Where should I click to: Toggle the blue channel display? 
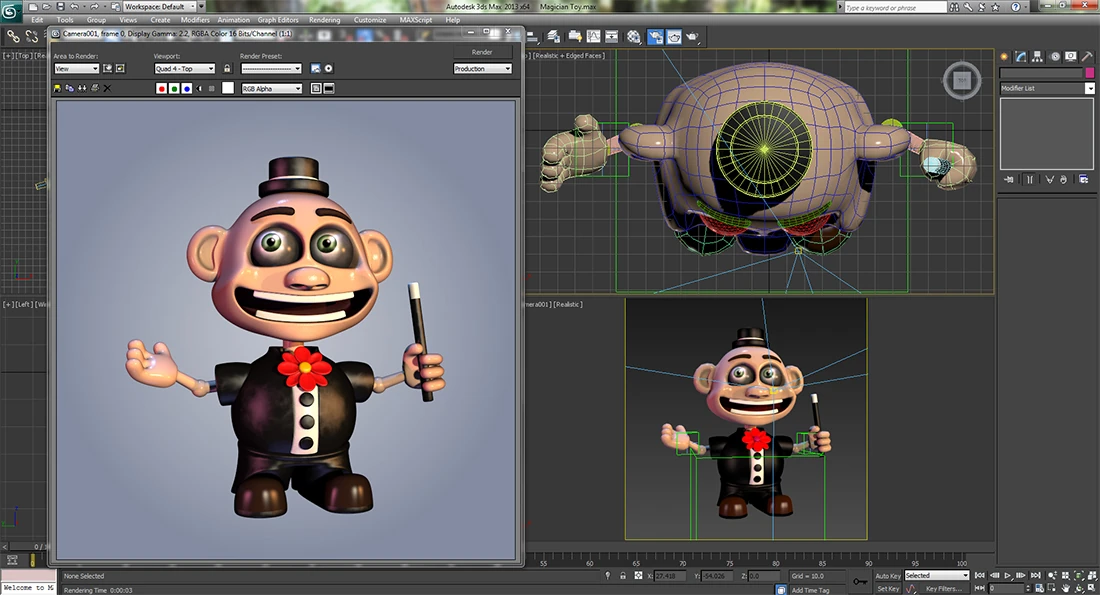(x=186, y=88)
